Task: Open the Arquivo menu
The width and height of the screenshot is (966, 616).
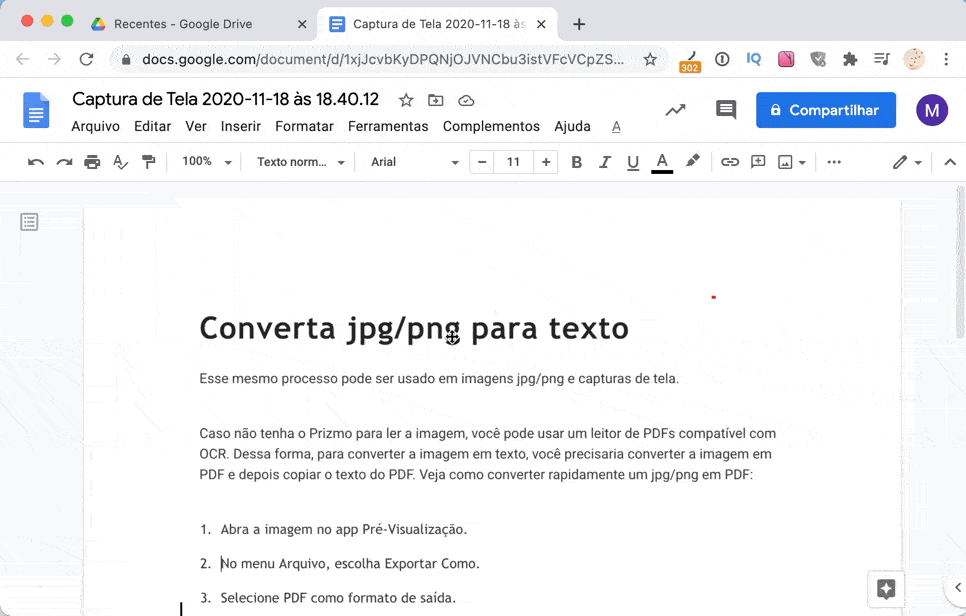Action: point(95,126)
